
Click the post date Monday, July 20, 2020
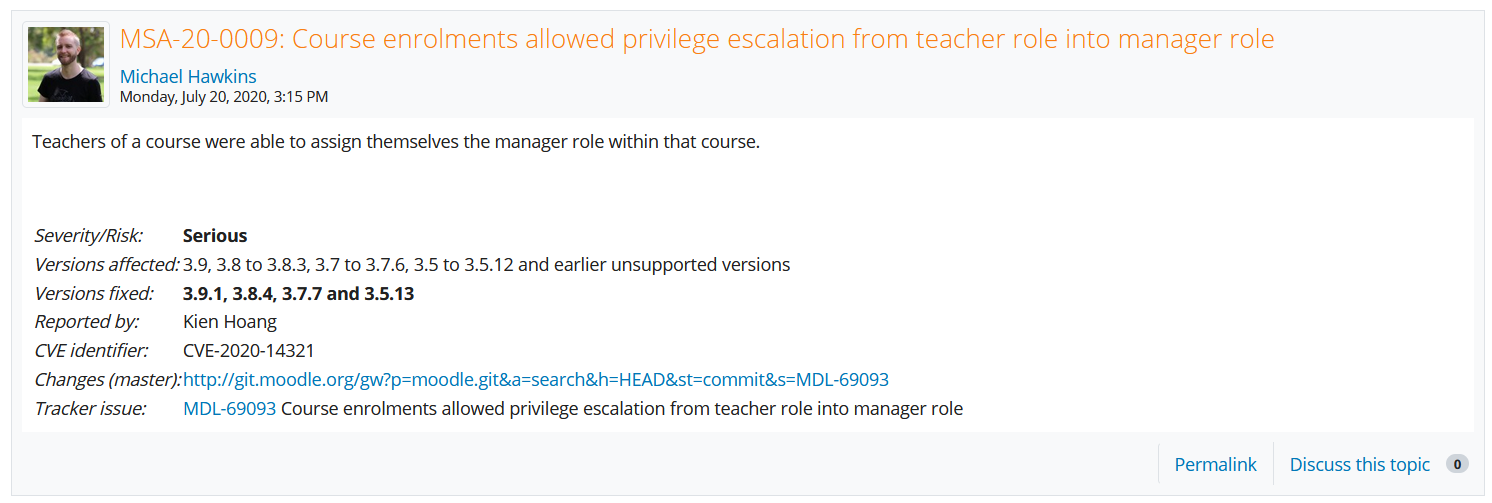(x=224, y=97)
